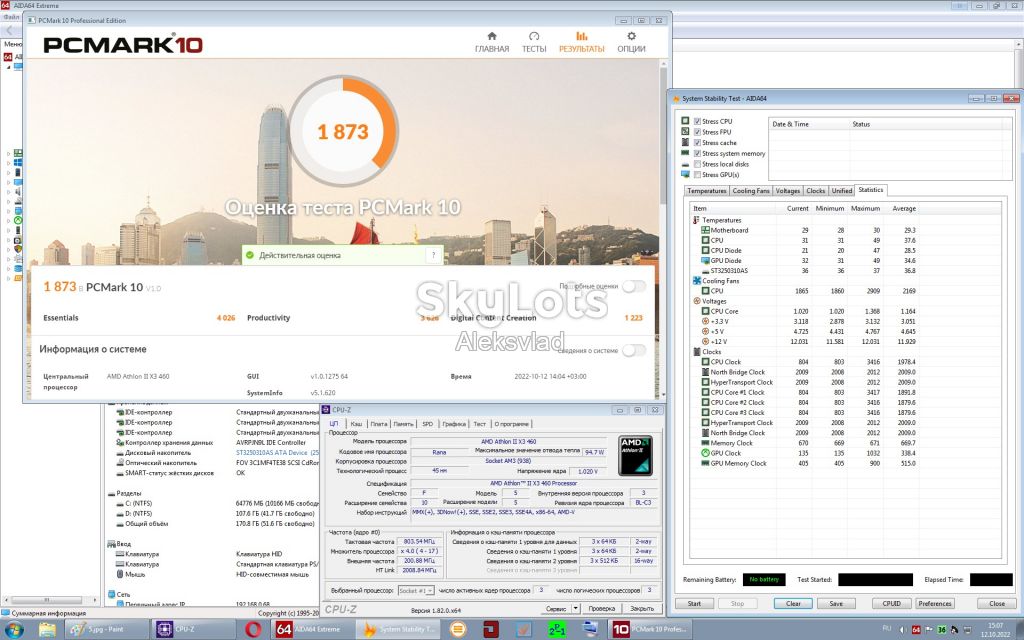Switch to Paint window in taskbar

tap(105, 630)
